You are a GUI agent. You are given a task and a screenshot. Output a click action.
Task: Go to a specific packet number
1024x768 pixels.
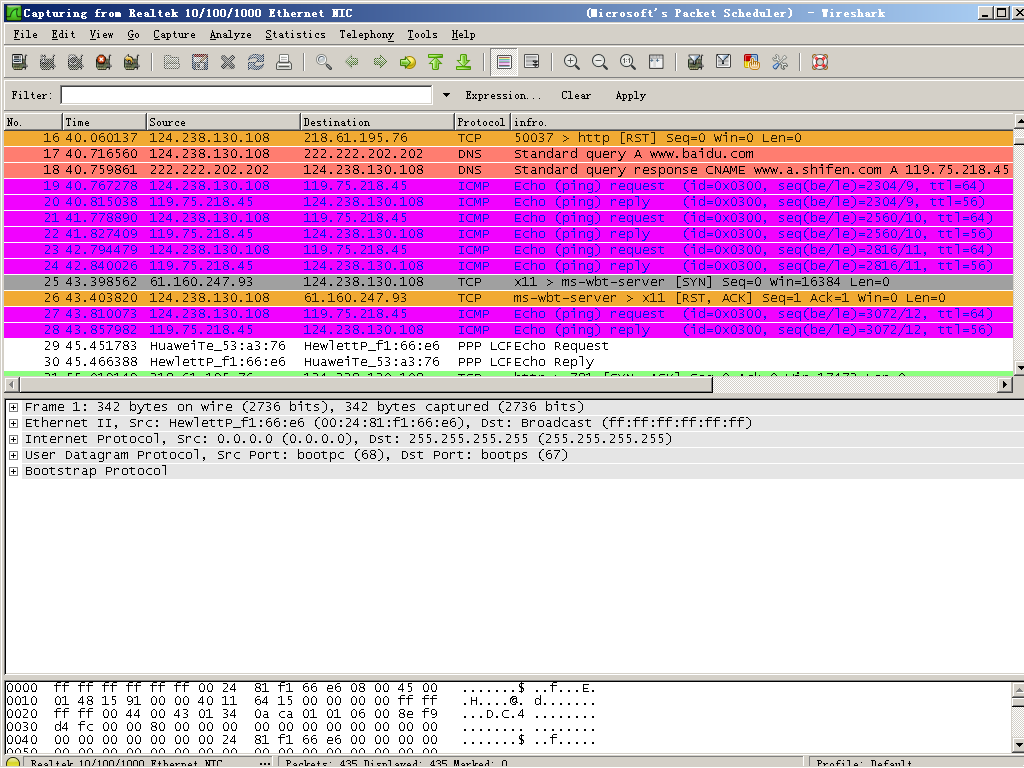[x=408, y=62]
